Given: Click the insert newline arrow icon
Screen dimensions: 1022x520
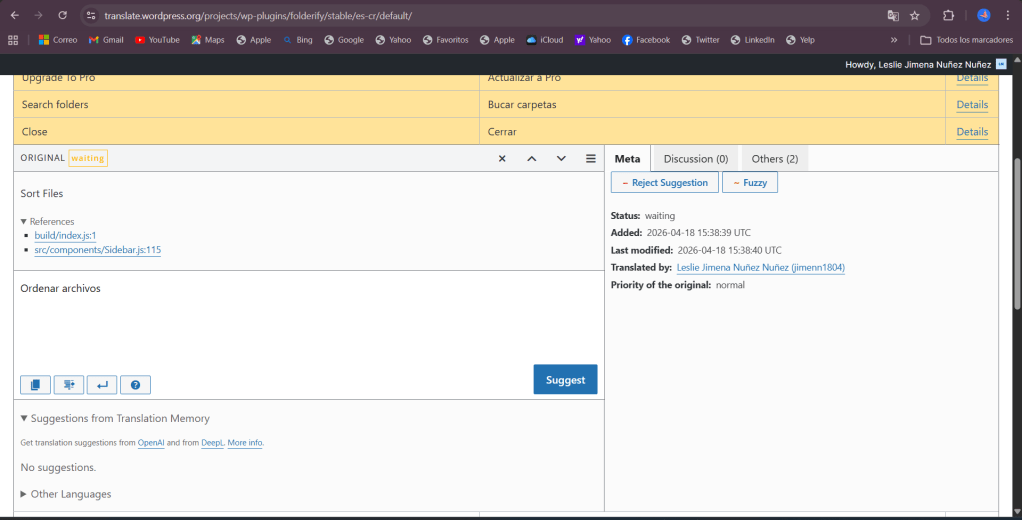Looking at the screenshot, I should coord(102,385).
